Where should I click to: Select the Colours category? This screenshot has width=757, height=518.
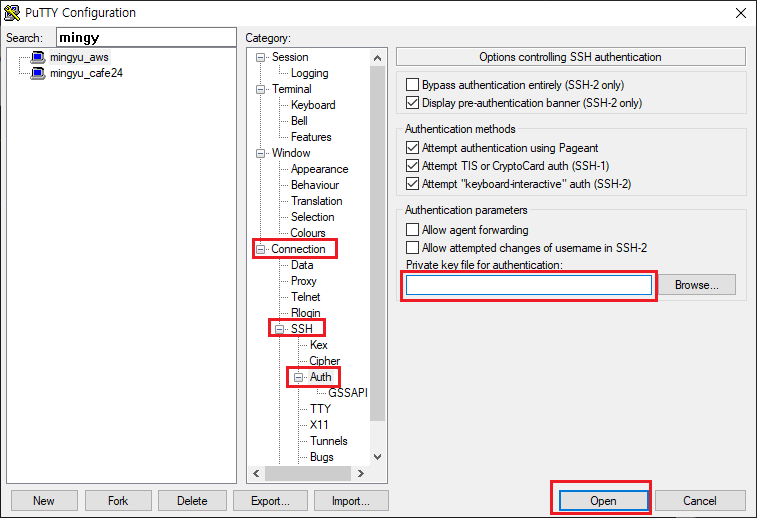[308, 233]
